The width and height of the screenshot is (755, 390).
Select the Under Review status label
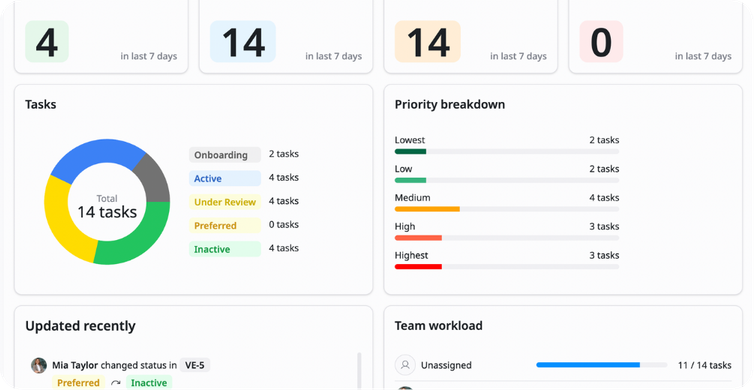(225, 202)
